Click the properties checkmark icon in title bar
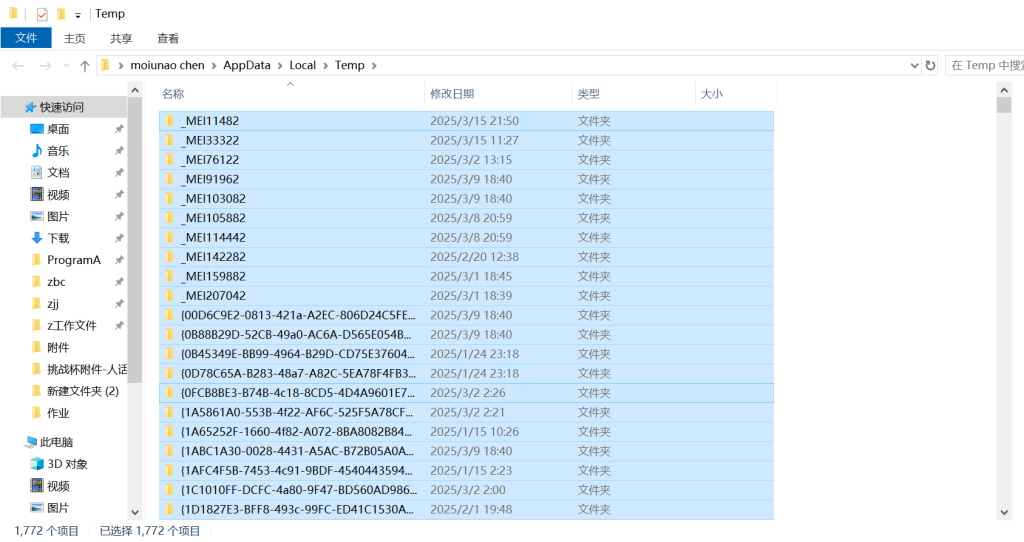Screen dimensions: 1024x542 point(42,14)
